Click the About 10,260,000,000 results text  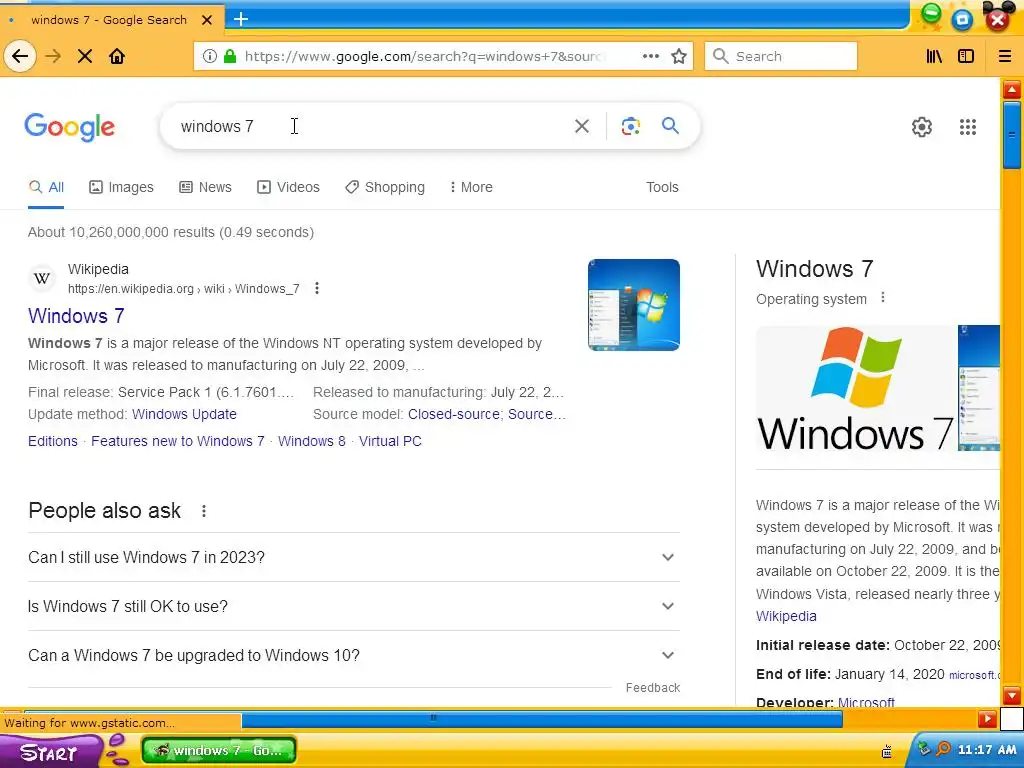coord(171,232)
